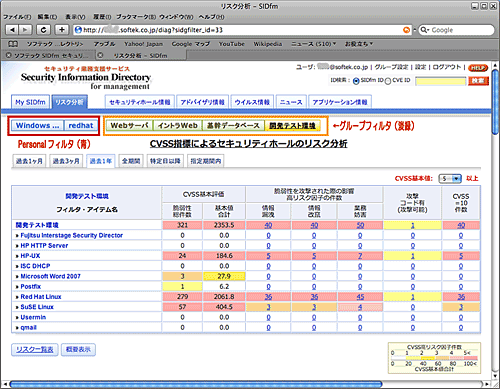Click the 基幹データベース group filter
This screenshot has width=500, height=389.
tap(233, 126)
